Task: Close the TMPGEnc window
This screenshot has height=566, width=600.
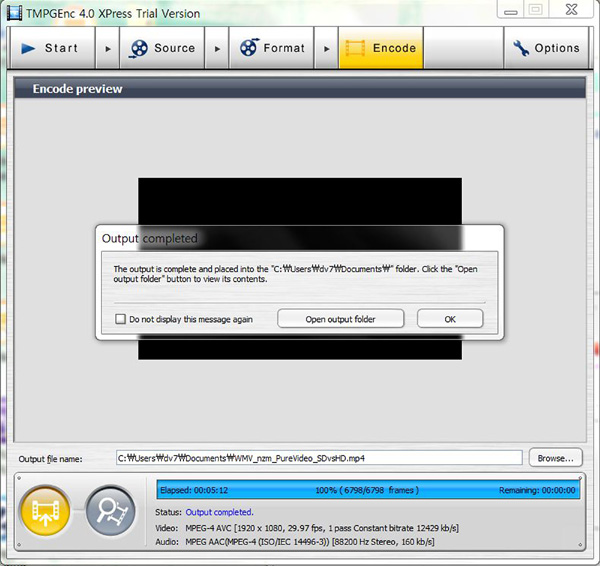Action: [572, 10]
